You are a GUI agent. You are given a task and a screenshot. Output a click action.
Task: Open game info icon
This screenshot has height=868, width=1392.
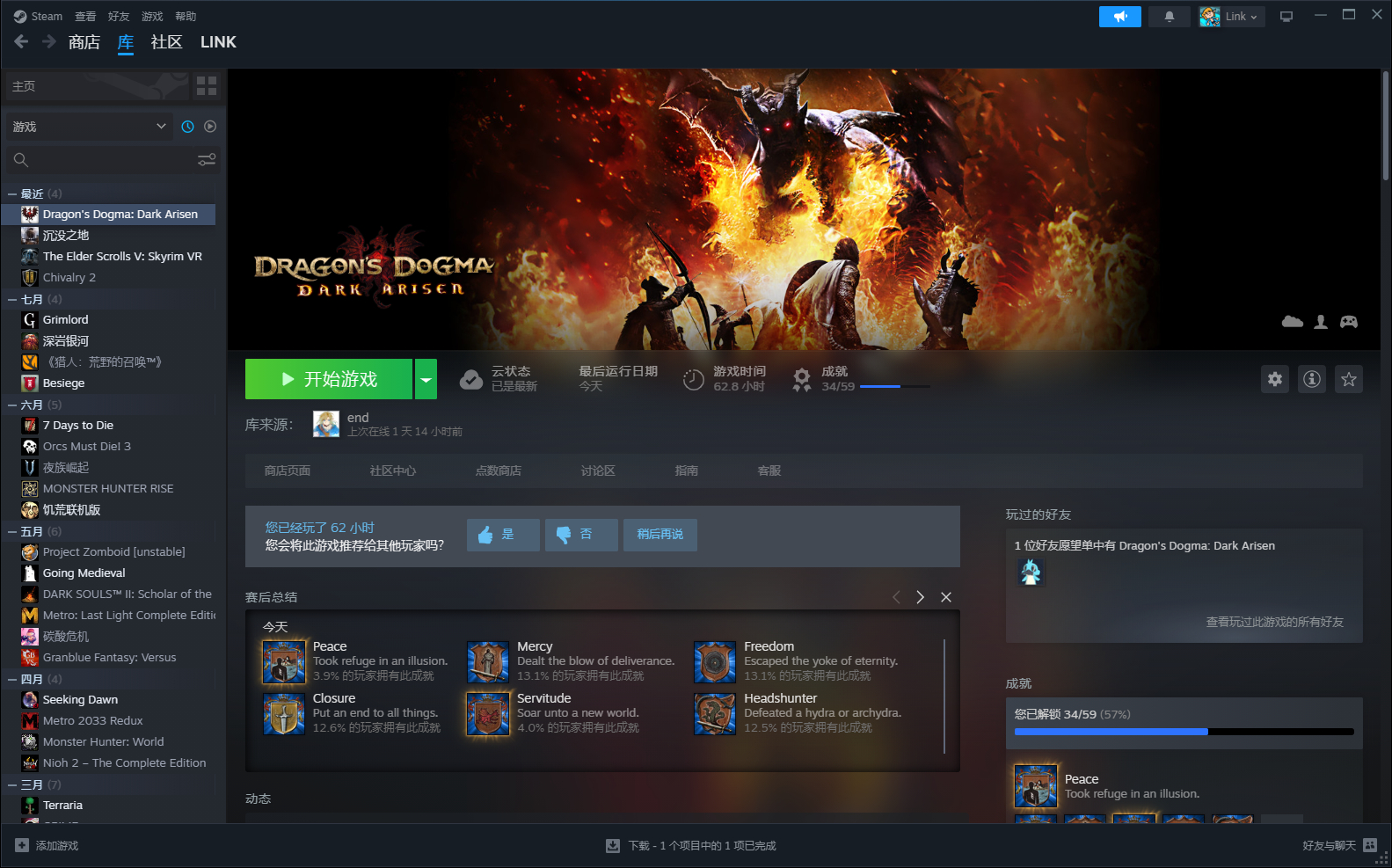[1312, 379]
